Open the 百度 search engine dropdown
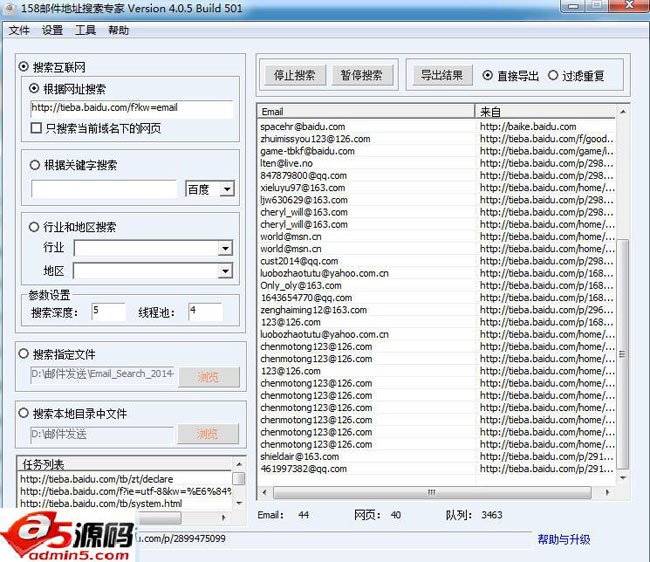 click(226, 189)
